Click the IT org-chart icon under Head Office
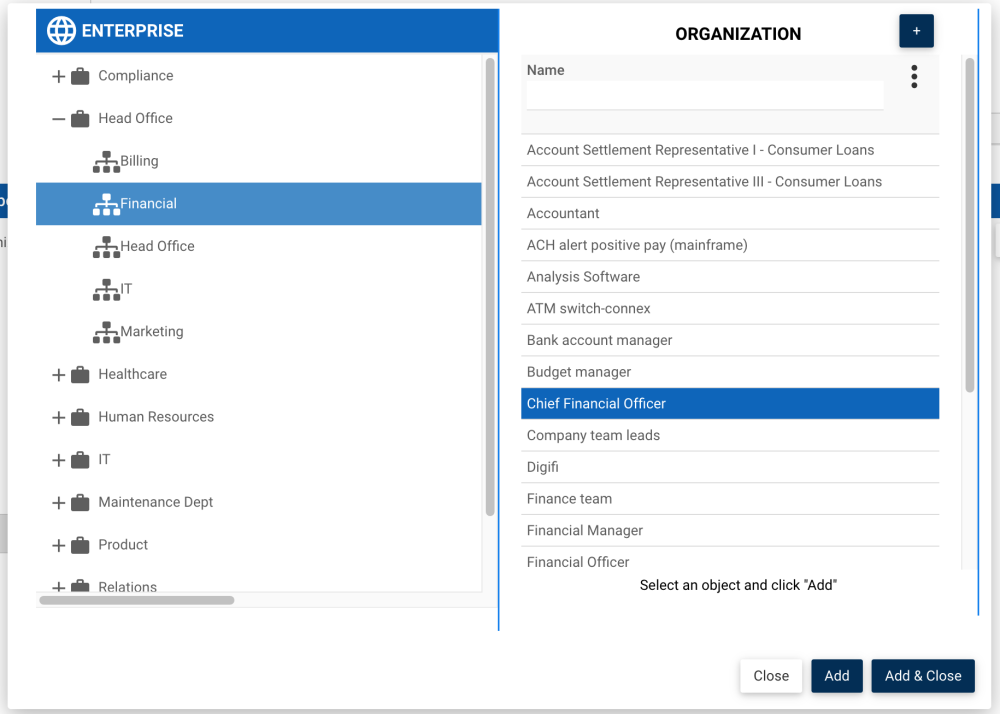 (x=106, y=290)
